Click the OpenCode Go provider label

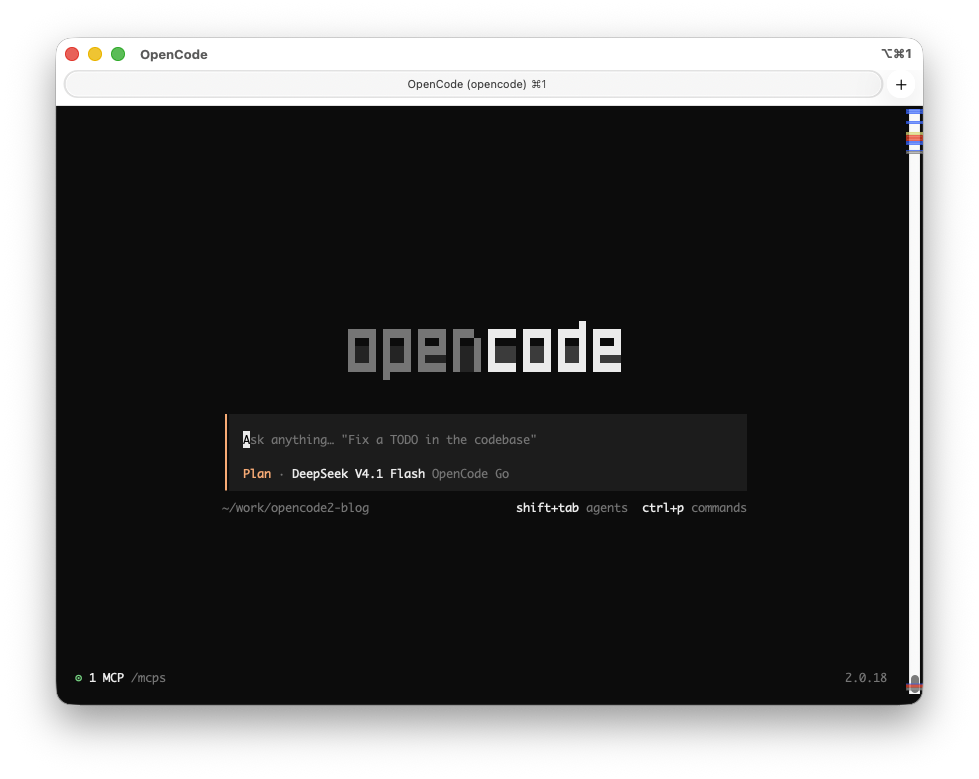(470, 474)
